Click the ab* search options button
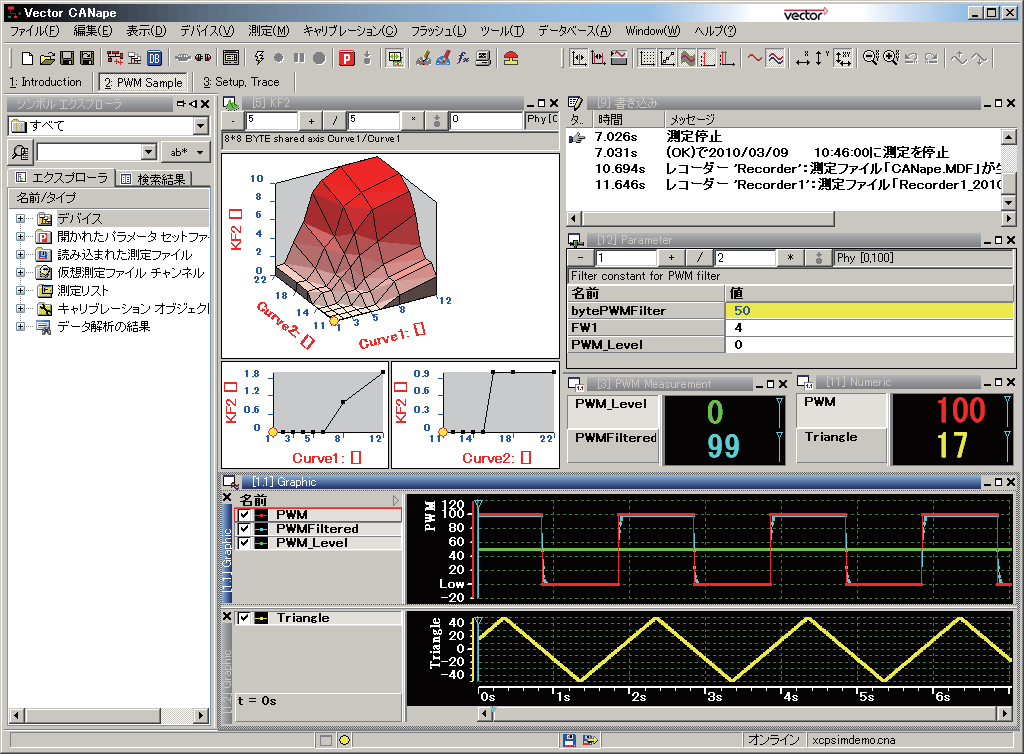The height and width of the screenshot is (754, 1024). (187, 152)
